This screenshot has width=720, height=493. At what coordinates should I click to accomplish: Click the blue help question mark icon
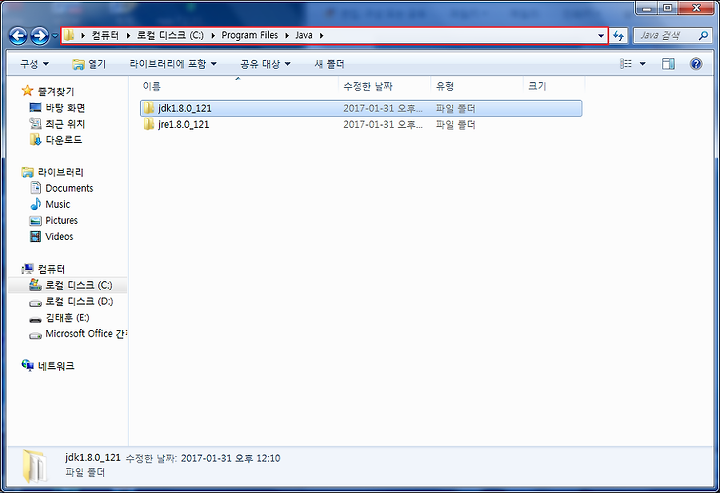[696, 64]
